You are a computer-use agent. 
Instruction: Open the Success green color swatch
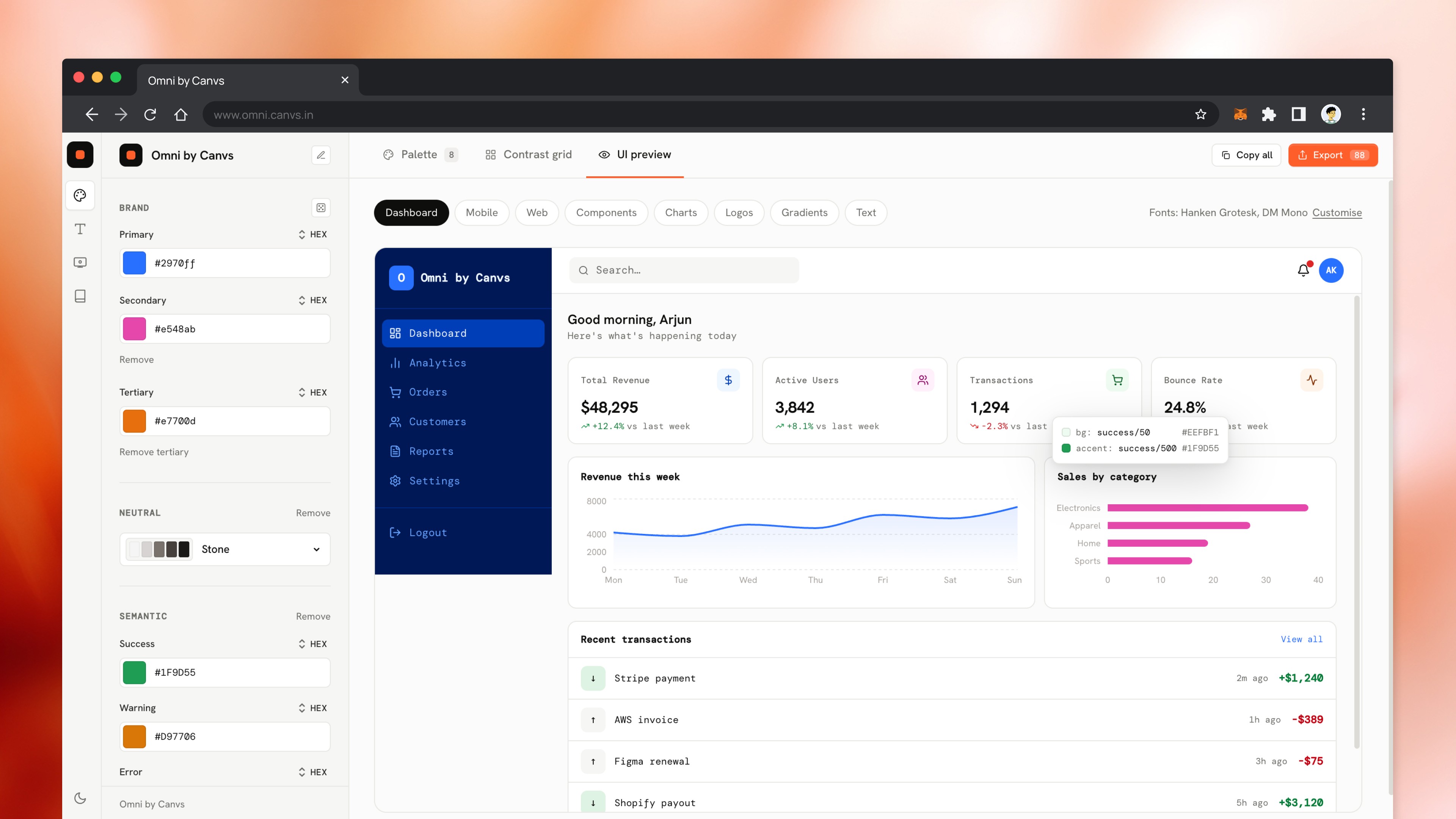[x=135, y=673]
